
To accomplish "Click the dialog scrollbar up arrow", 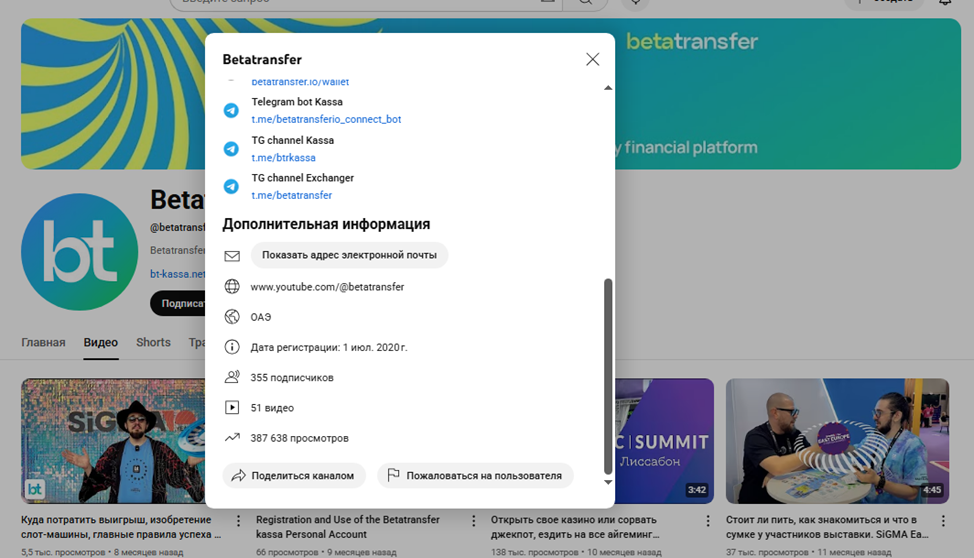I will click(x=608, y=88).
